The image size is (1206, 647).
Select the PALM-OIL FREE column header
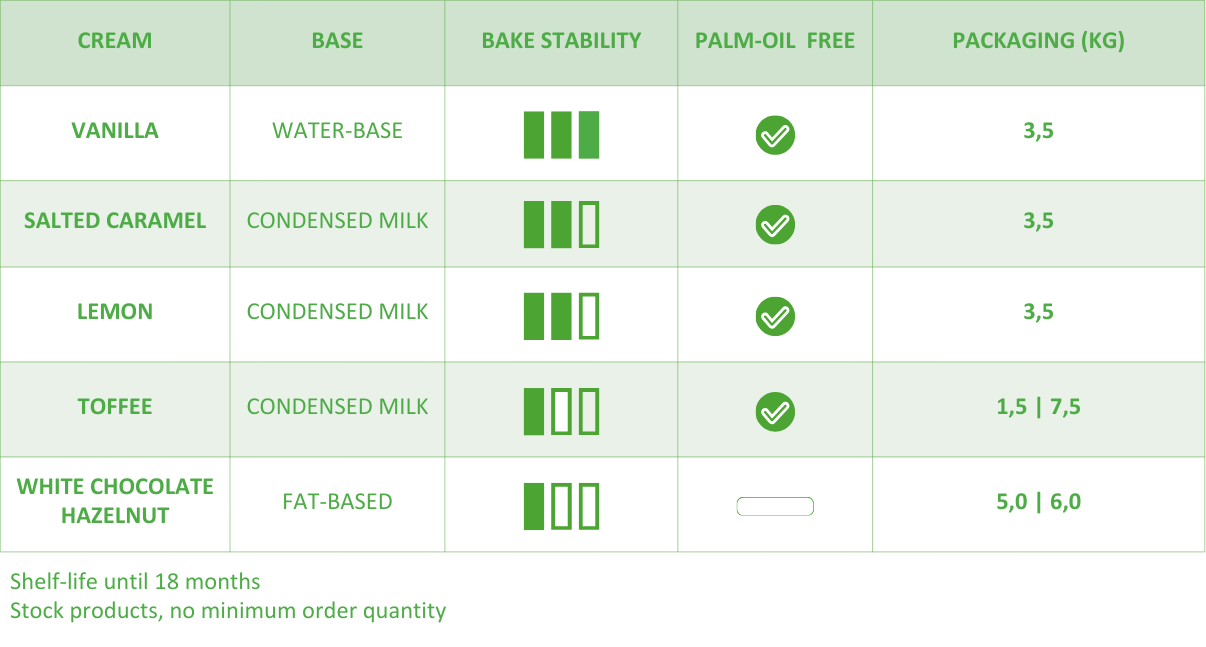click(x=775, y=41)
